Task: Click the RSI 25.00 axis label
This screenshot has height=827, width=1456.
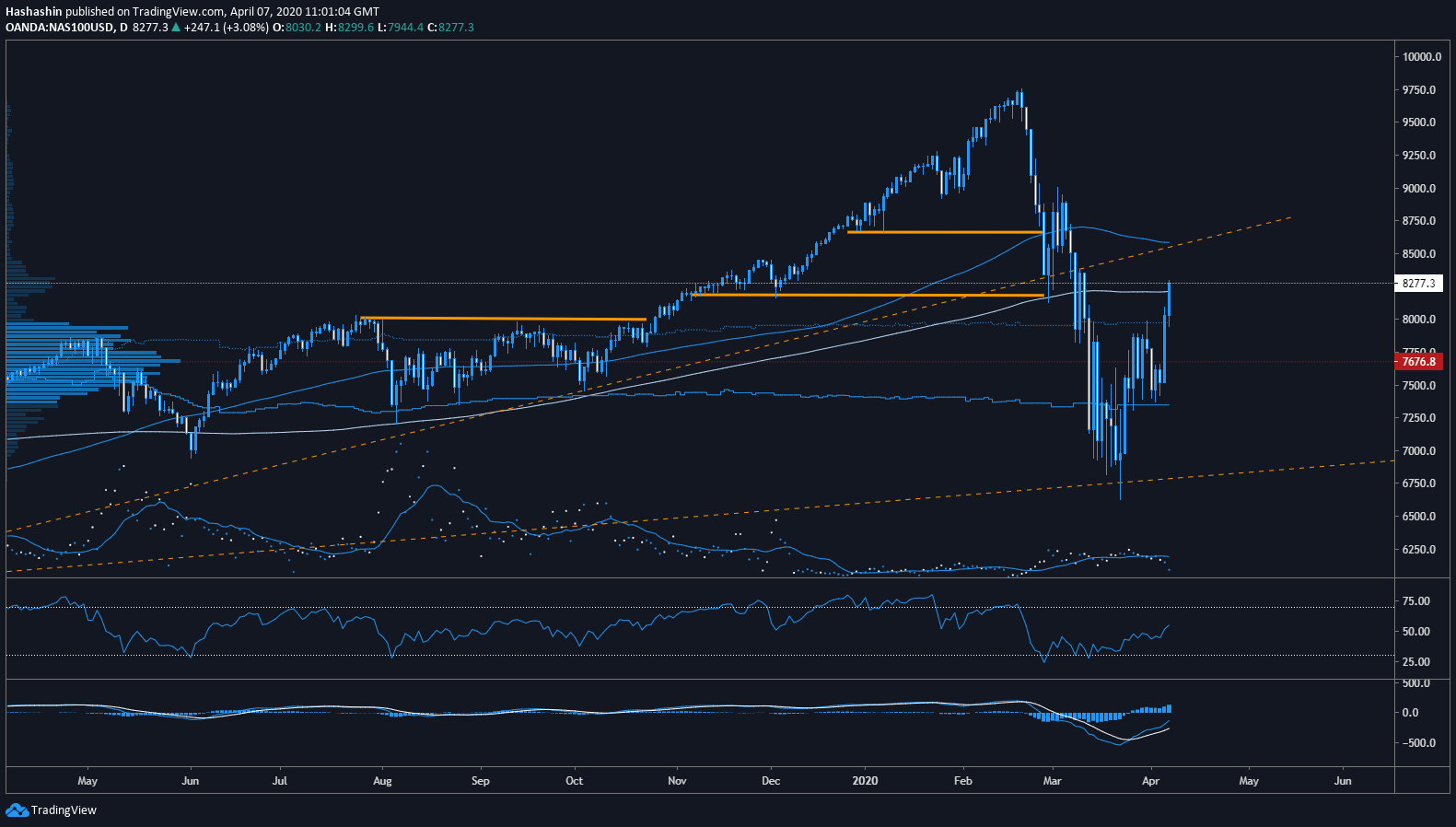Action: [x=1416, y=662]
